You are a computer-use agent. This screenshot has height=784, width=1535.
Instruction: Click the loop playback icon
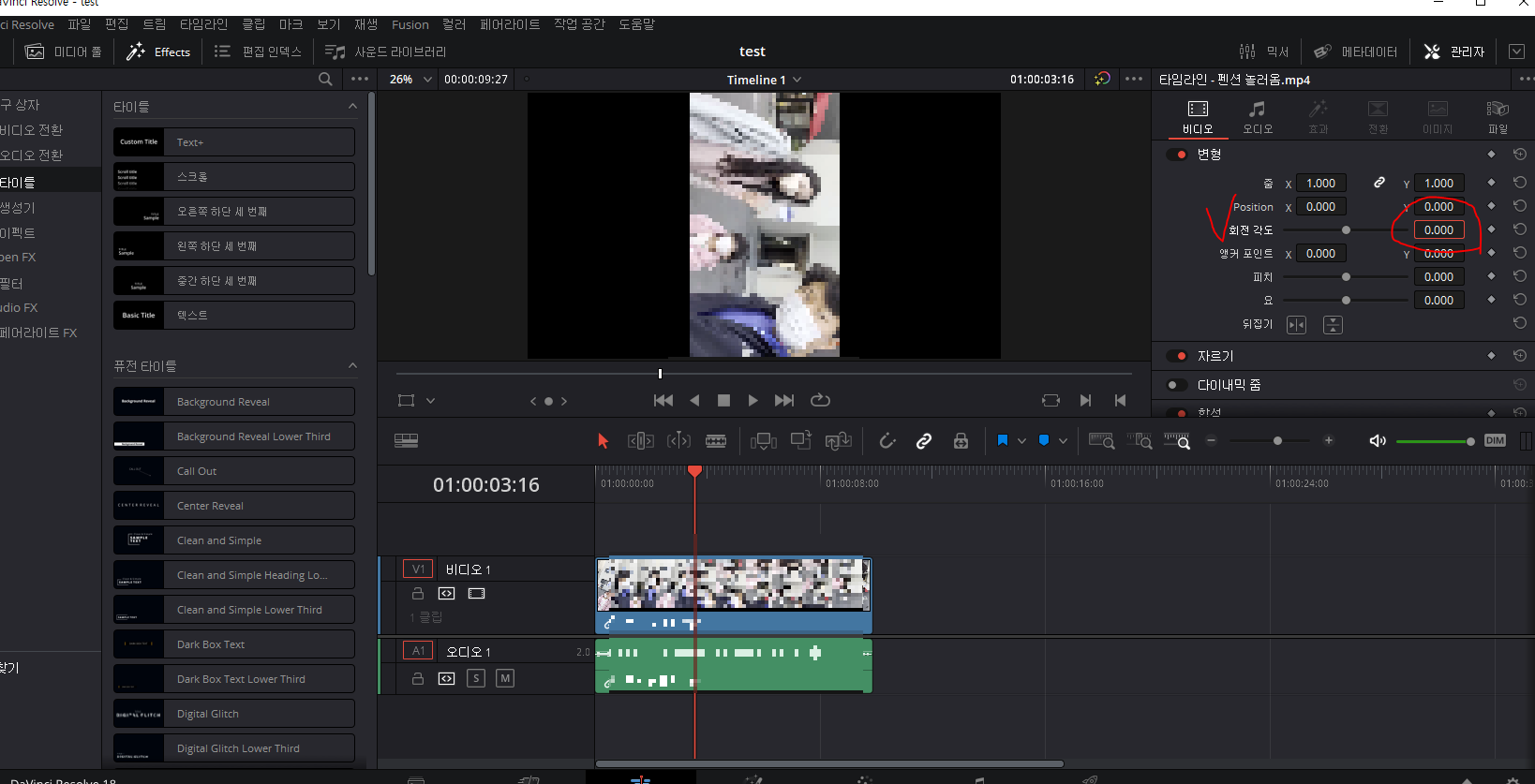click(x=820, y=400)
